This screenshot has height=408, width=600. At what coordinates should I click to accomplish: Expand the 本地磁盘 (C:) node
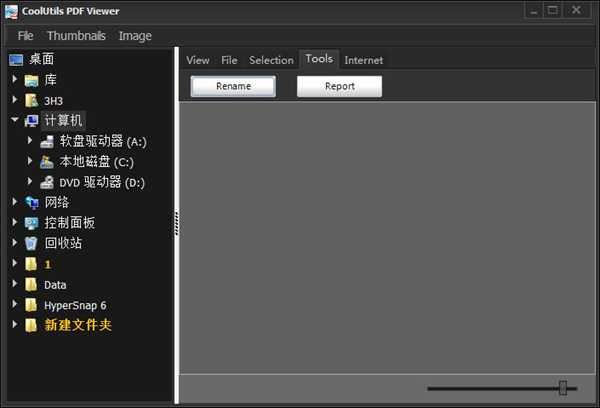point(30,161)
